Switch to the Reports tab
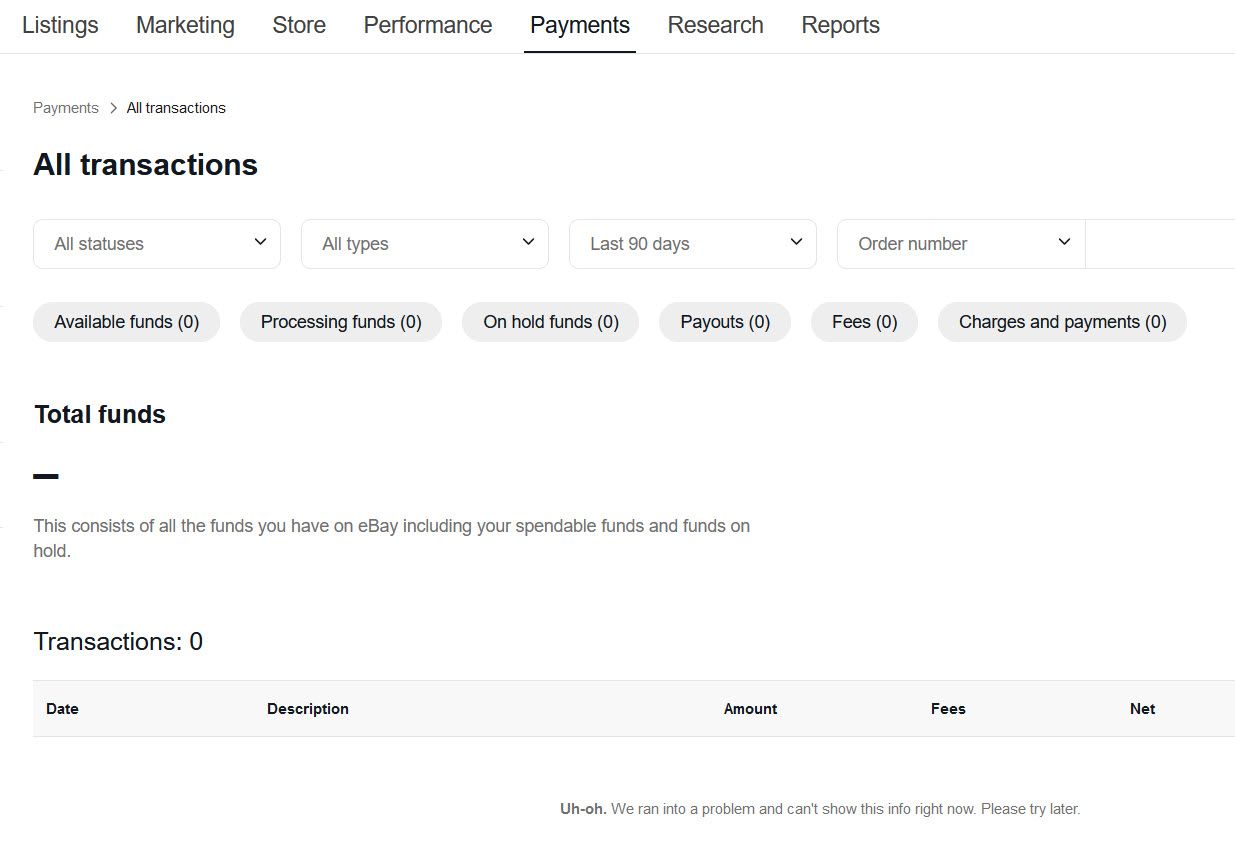 point(840,25)
